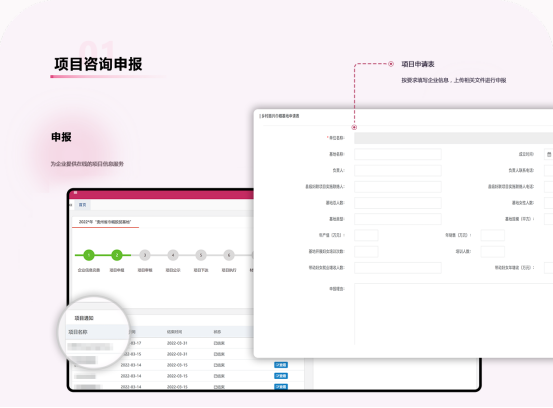This screenshot has height=408, width=553.
Task: Click the calendar icon in 成立时间 field
Action: (549, 154)
